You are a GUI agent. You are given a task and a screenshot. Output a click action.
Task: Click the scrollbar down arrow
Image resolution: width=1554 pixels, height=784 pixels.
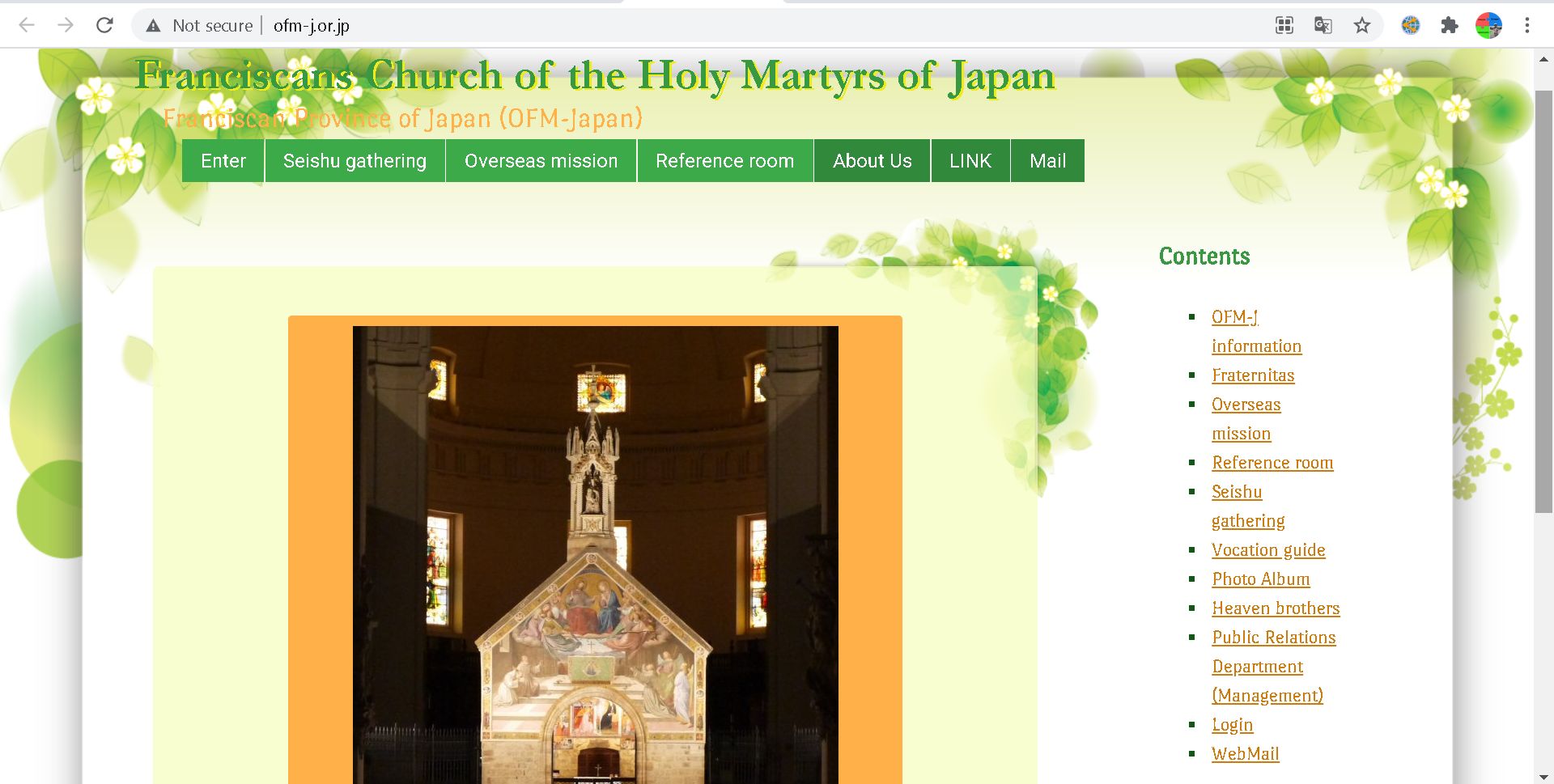click(x=1543, y=777)
